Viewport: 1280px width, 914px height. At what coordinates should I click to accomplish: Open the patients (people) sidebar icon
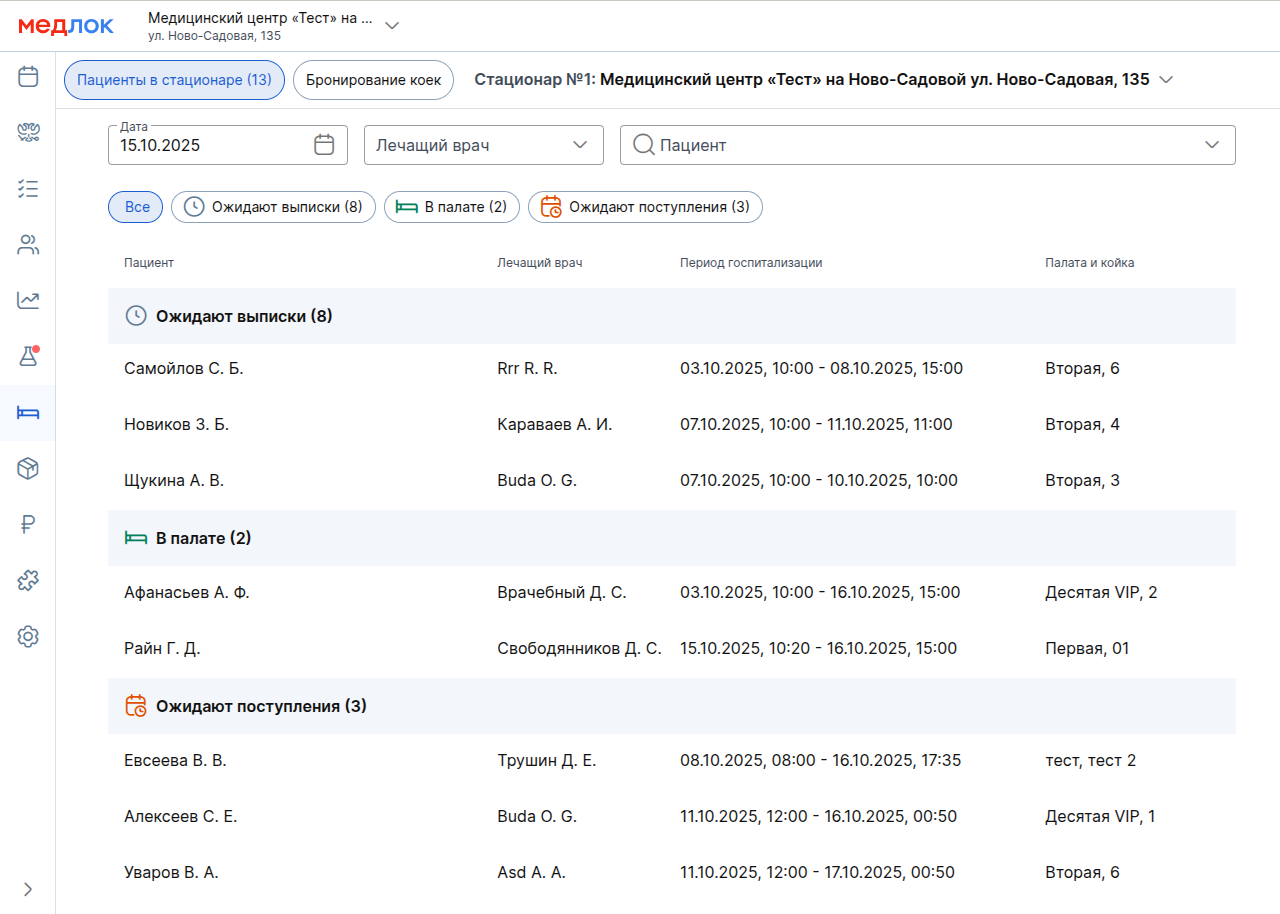[x=28, y=245]
